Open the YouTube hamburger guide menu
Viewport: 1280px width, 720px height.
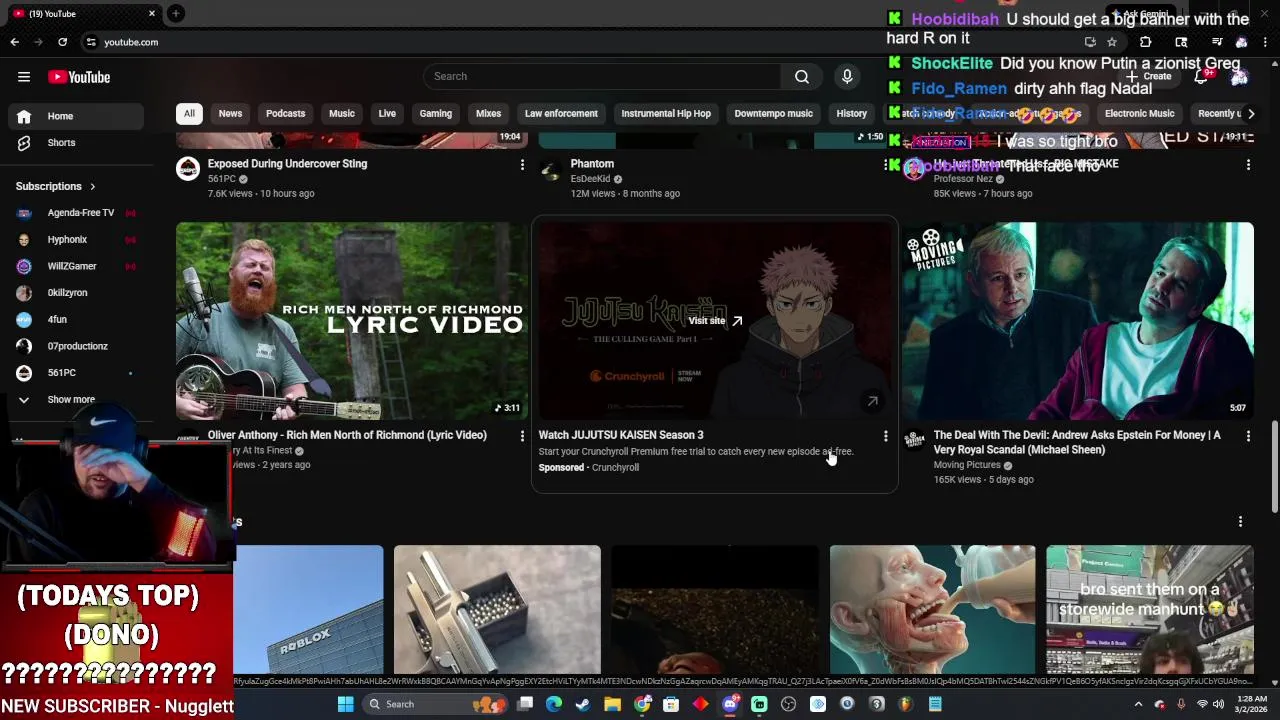point(24,77)
